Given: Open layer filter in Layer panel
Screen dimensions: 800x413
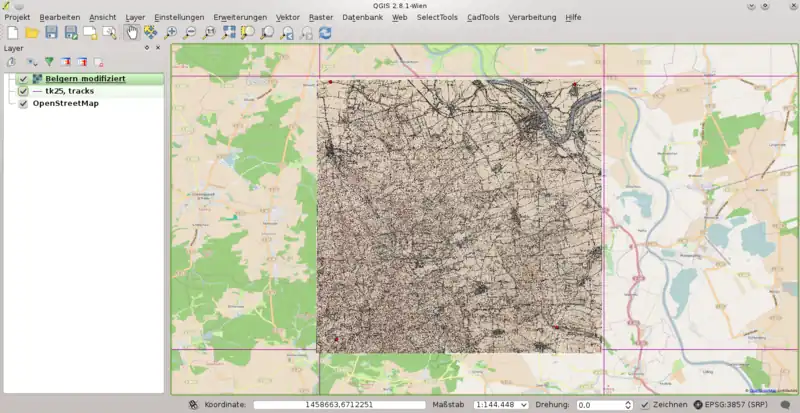Looking at the screenshot, I should [48, 62].
